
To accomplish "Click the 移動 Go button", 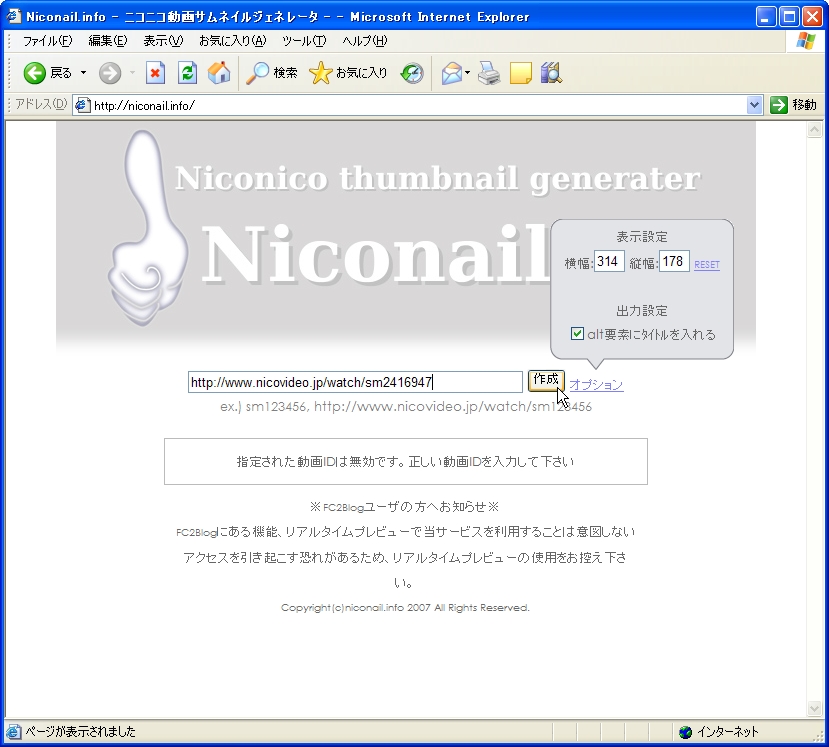I will coord(794,105).
